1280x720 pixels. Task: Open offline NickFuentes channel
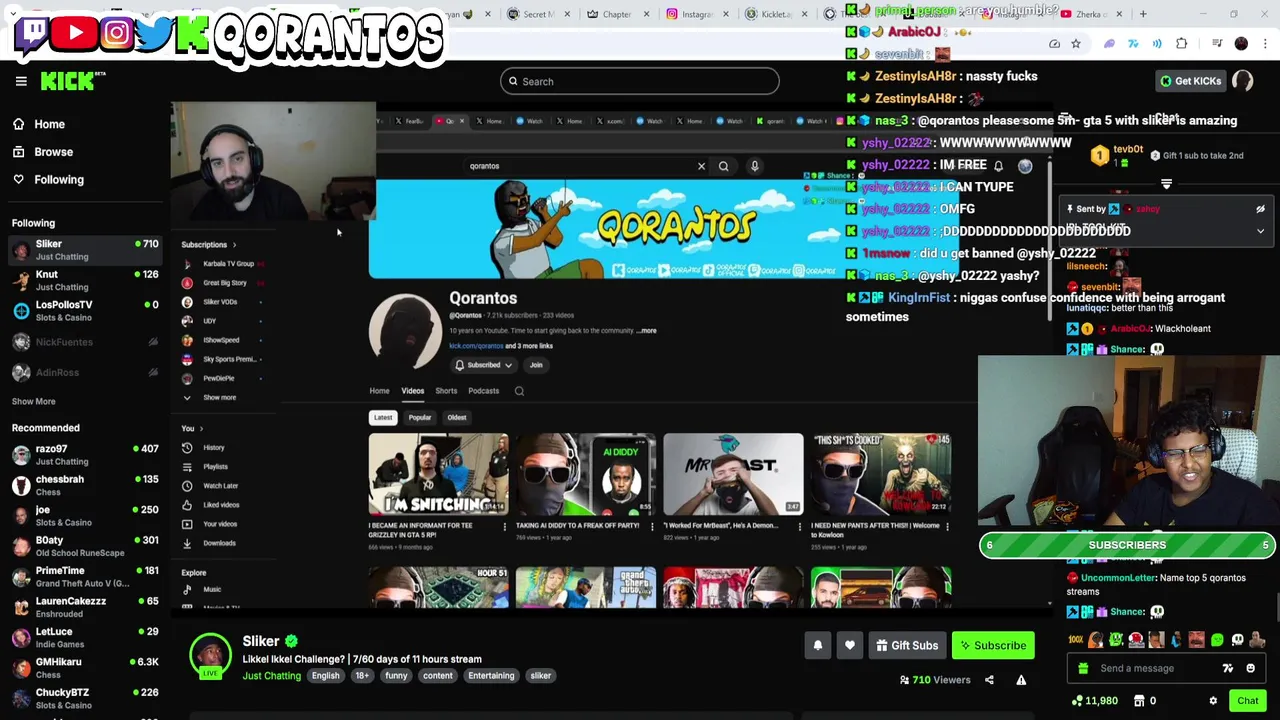coord(85,342)
